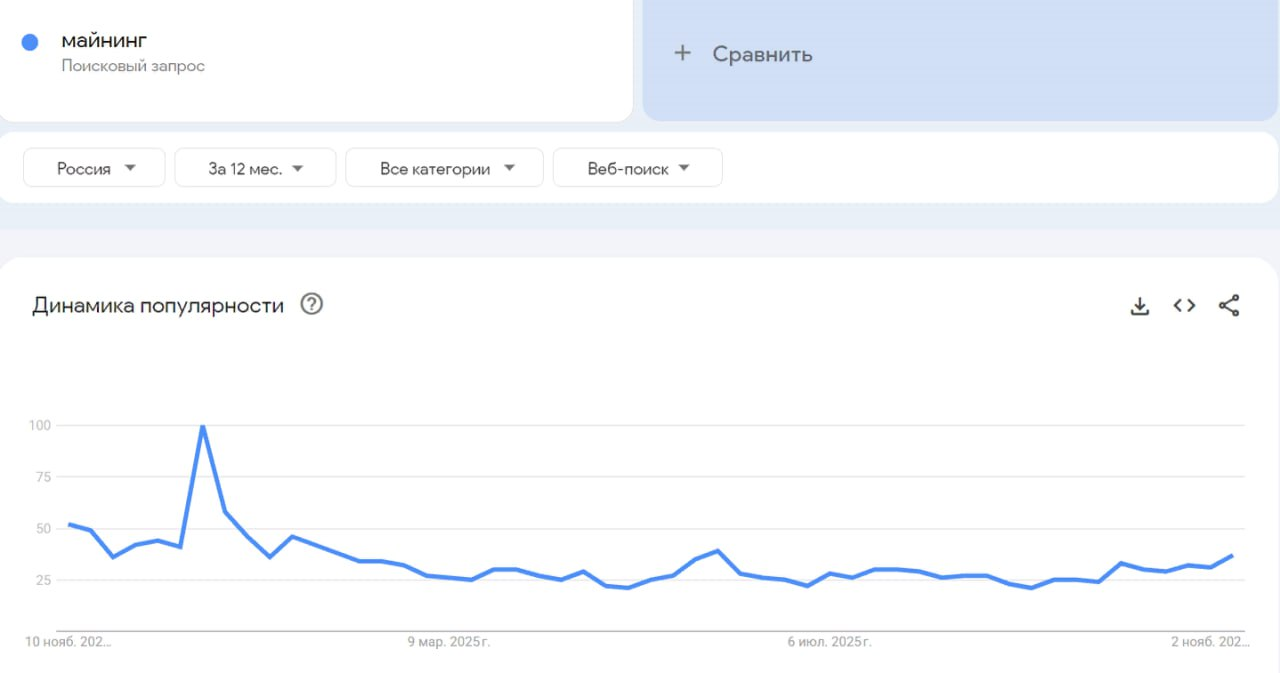Click the Поисковый запрос label
The image size is (1280, 673).
click(x=133, y=66)
